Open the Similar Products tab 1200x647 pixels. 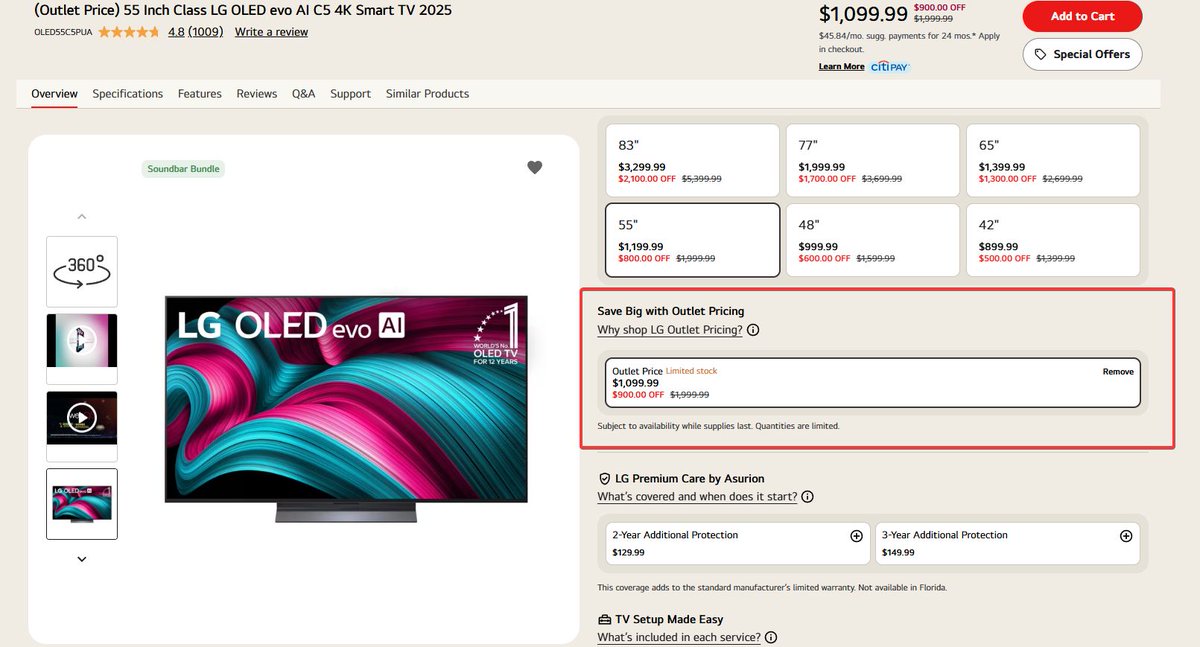pos(428,94)
